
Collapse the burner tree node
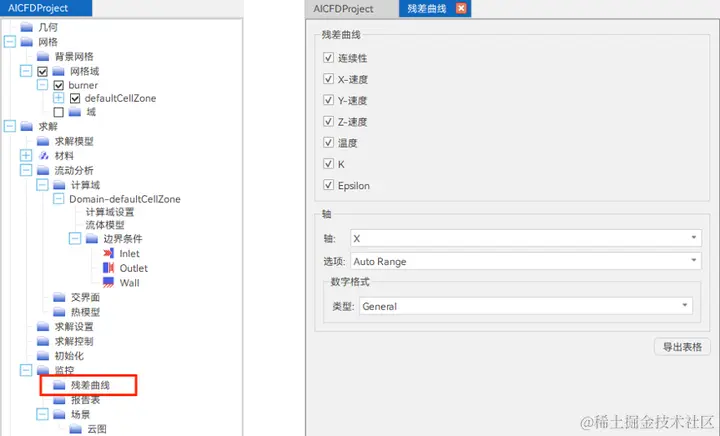[x=42, y=85]
